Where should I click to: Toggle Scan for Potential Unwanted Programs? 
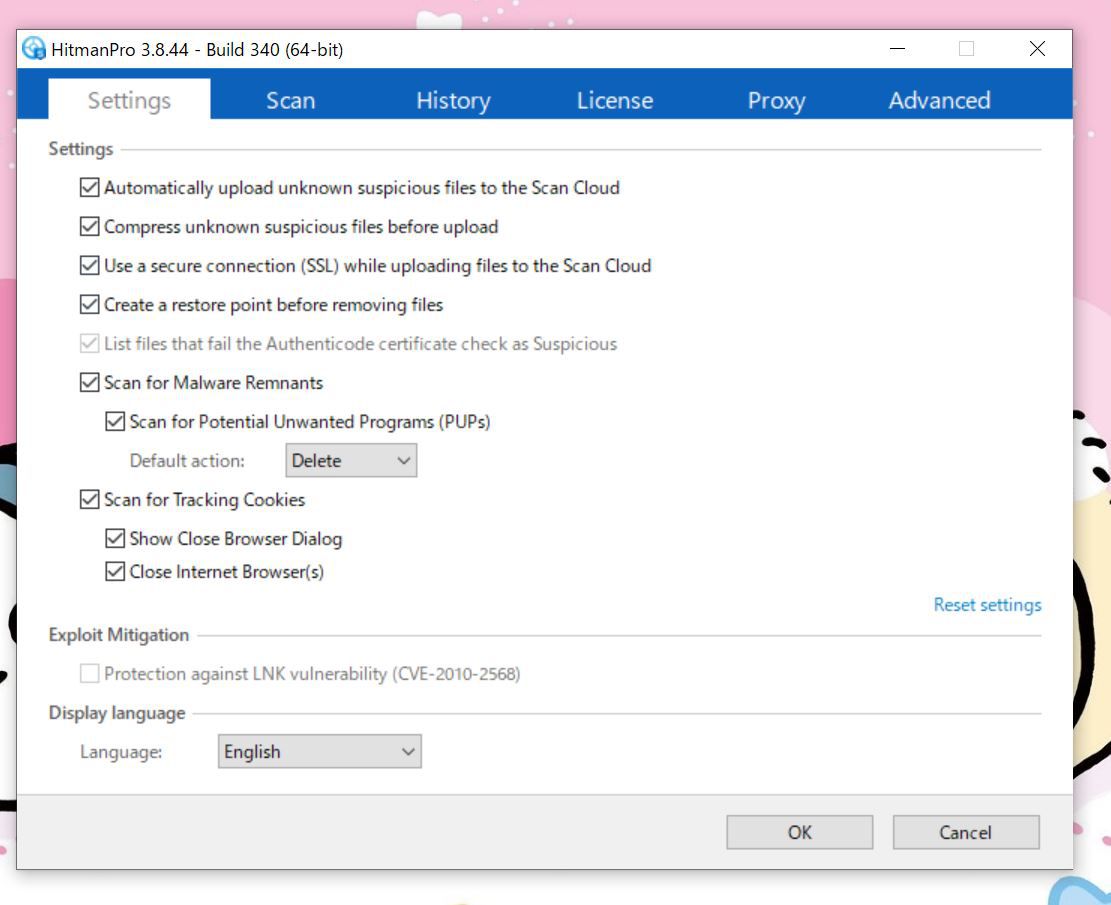point(115,422)
